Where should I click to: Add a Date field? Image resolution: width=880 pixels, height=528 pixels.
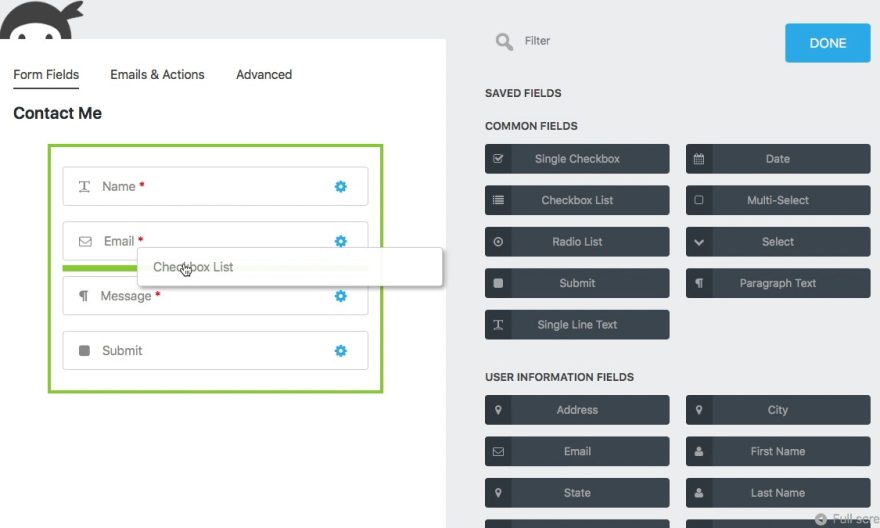click(778, 159)
